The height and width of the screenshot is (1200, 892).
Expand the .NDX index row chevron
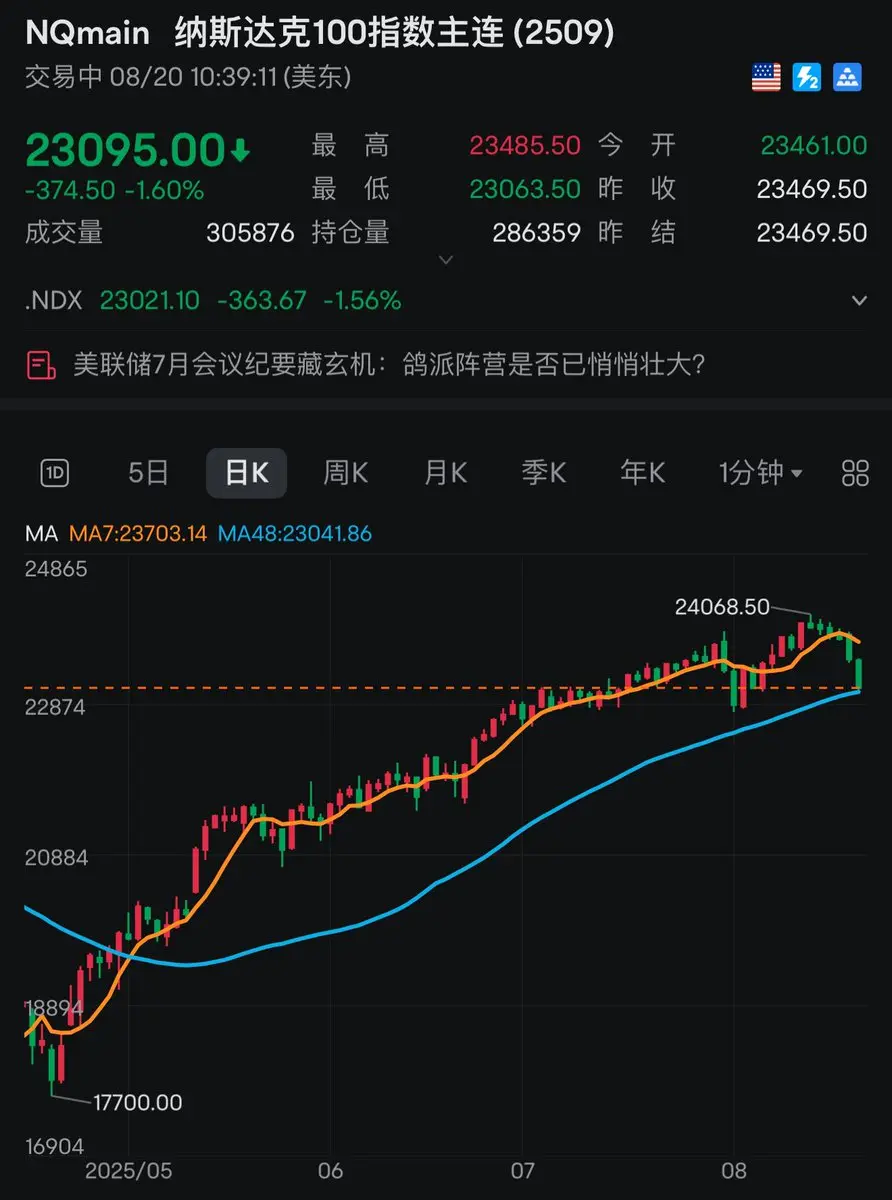(859, 300)
